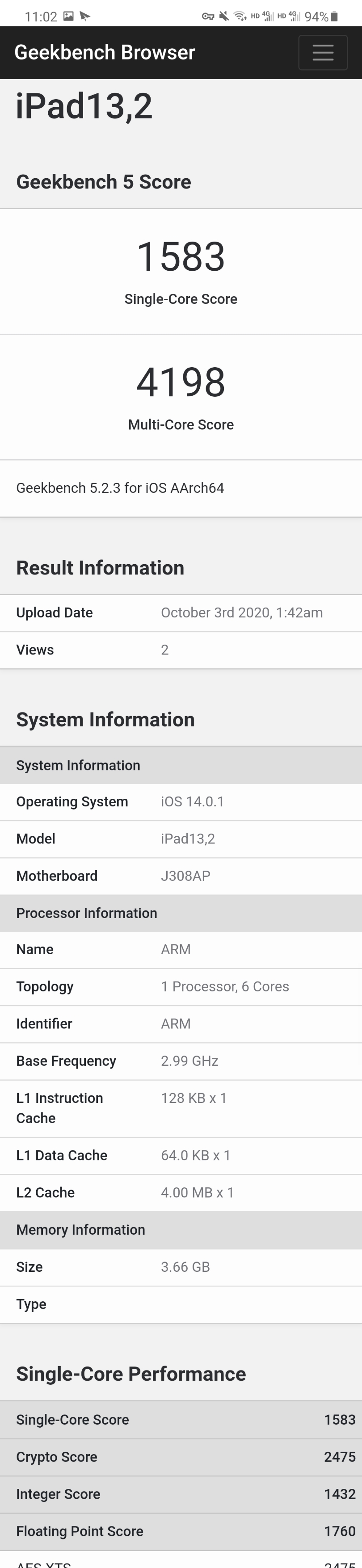Select the single-core score 1583 at top
Image resolution: width=362 pixels, height=1568 pixels.
pyautogui.click(x=181, y=256)
